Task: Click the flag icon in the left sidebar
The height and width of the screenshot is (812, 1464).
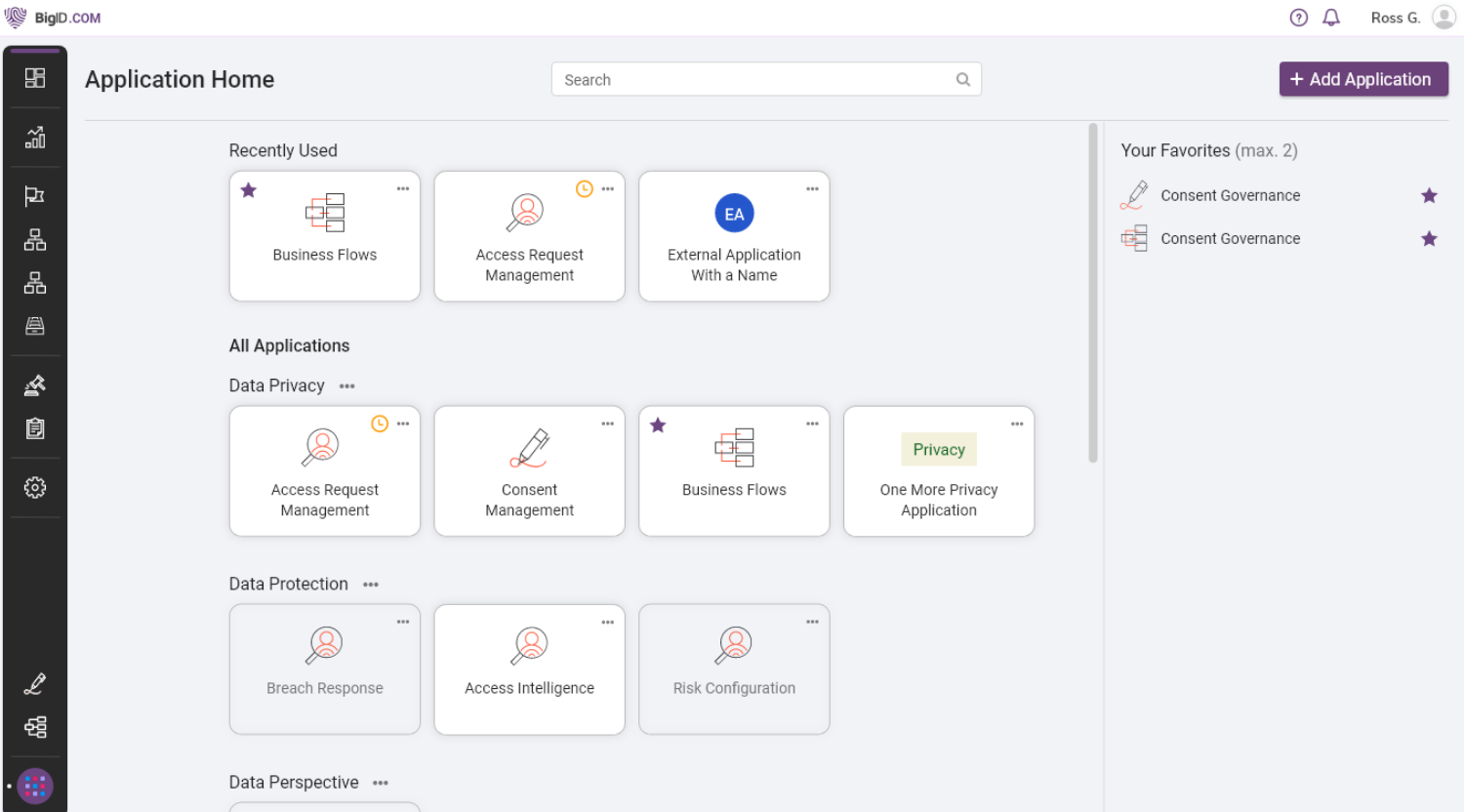Action: tap(35, 195)
